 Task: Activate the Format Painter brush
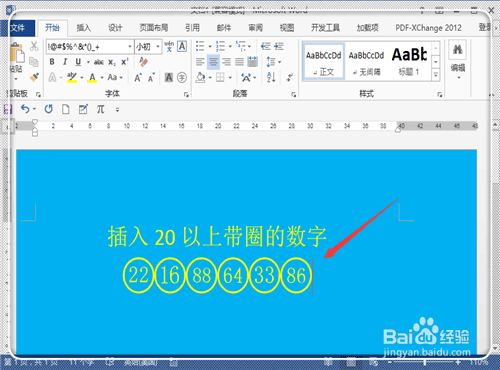(34, 77)
